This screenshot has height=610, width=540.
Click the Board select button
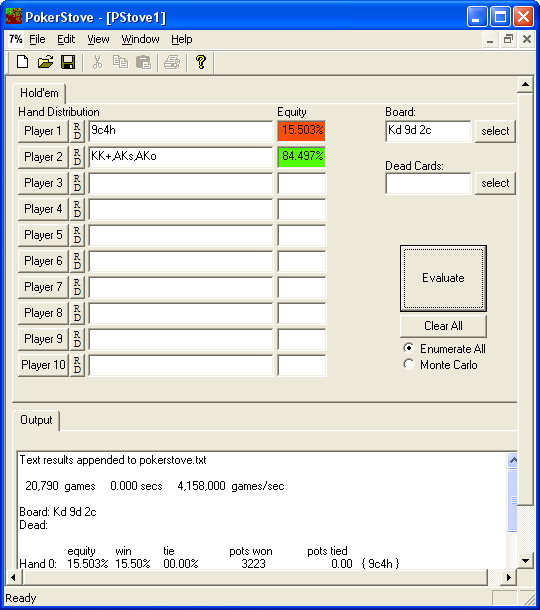pos(495,131)
